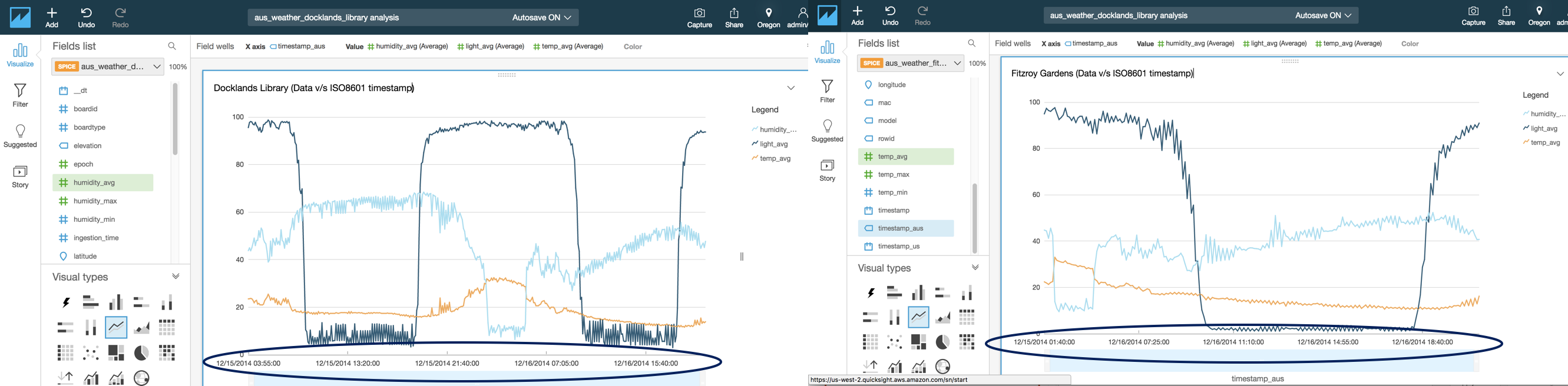Open aus_weather_d... dataset dropdown
The width and height of the screenshot is (1568, 386).
[108, 67]
